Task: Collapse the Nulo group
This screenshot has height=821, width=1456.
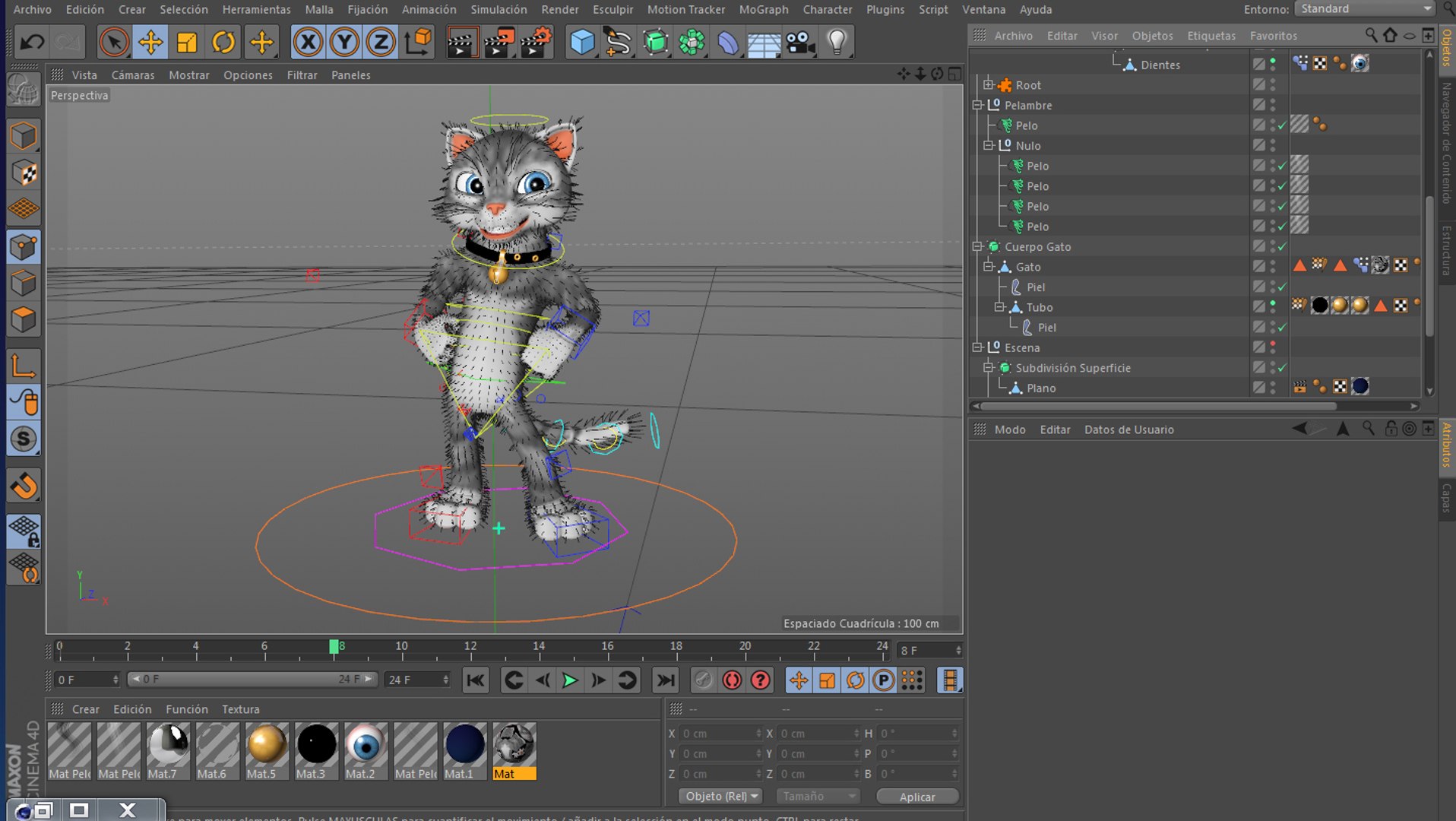Action: [x=989, y=145]
